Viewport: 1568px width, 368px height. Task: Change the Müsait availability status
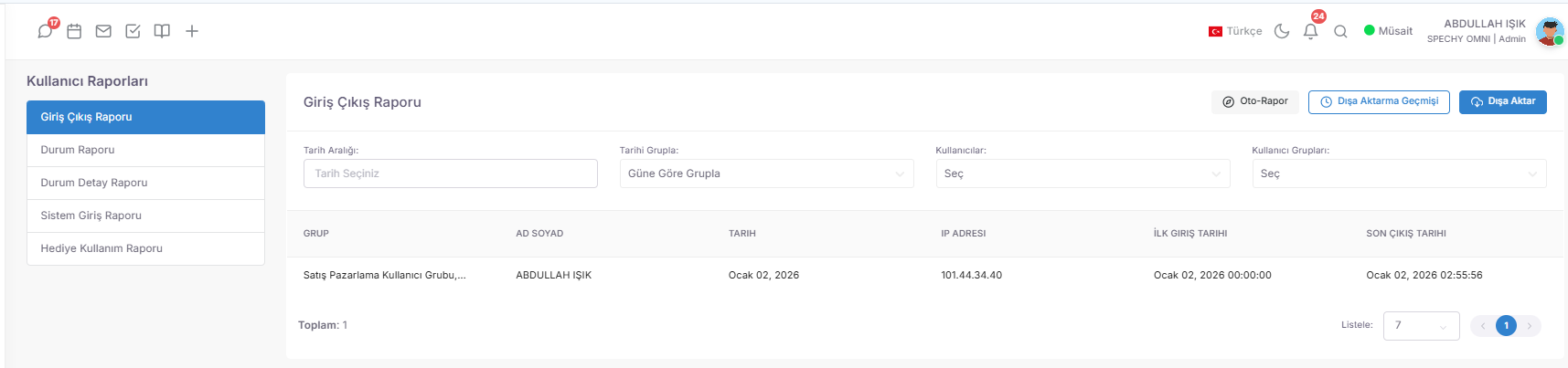click(x=1388, y=31)
